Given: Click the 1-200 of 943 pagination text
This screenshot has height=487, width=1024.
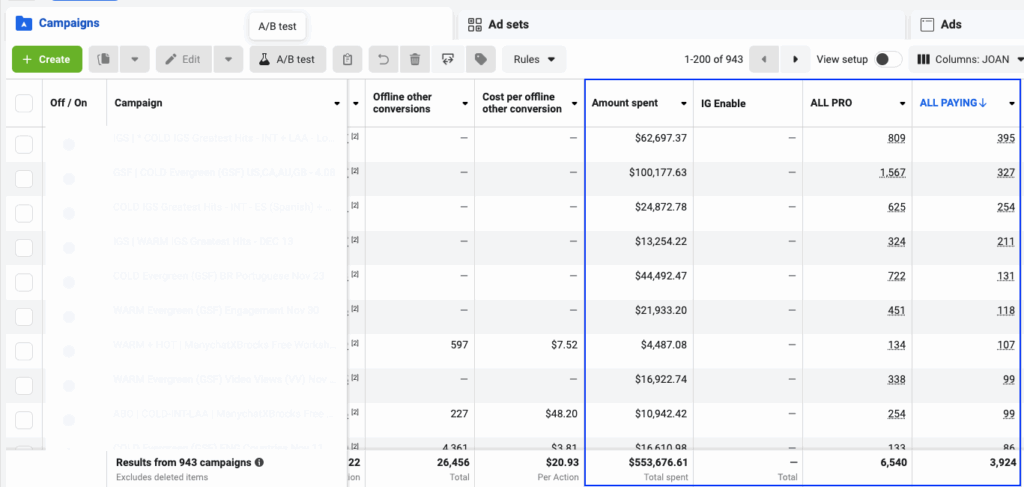Looking at the screenshot, I should pos(714,59).
